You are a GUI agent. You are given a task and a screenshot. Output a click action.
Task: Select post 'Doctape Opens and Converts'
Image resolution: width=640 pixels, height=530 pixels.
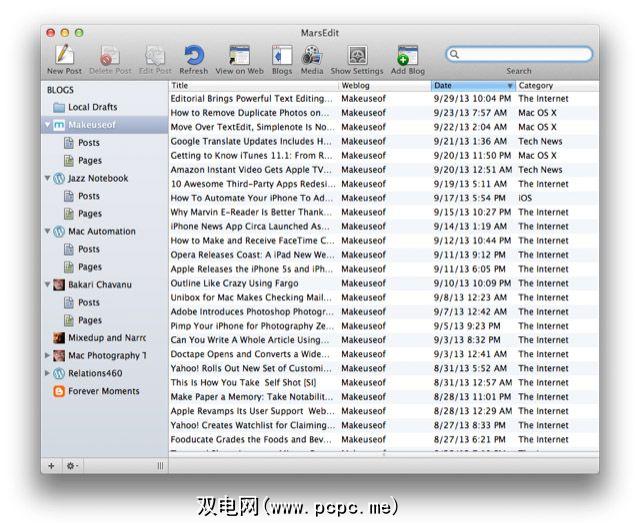(x=384, y=354)
